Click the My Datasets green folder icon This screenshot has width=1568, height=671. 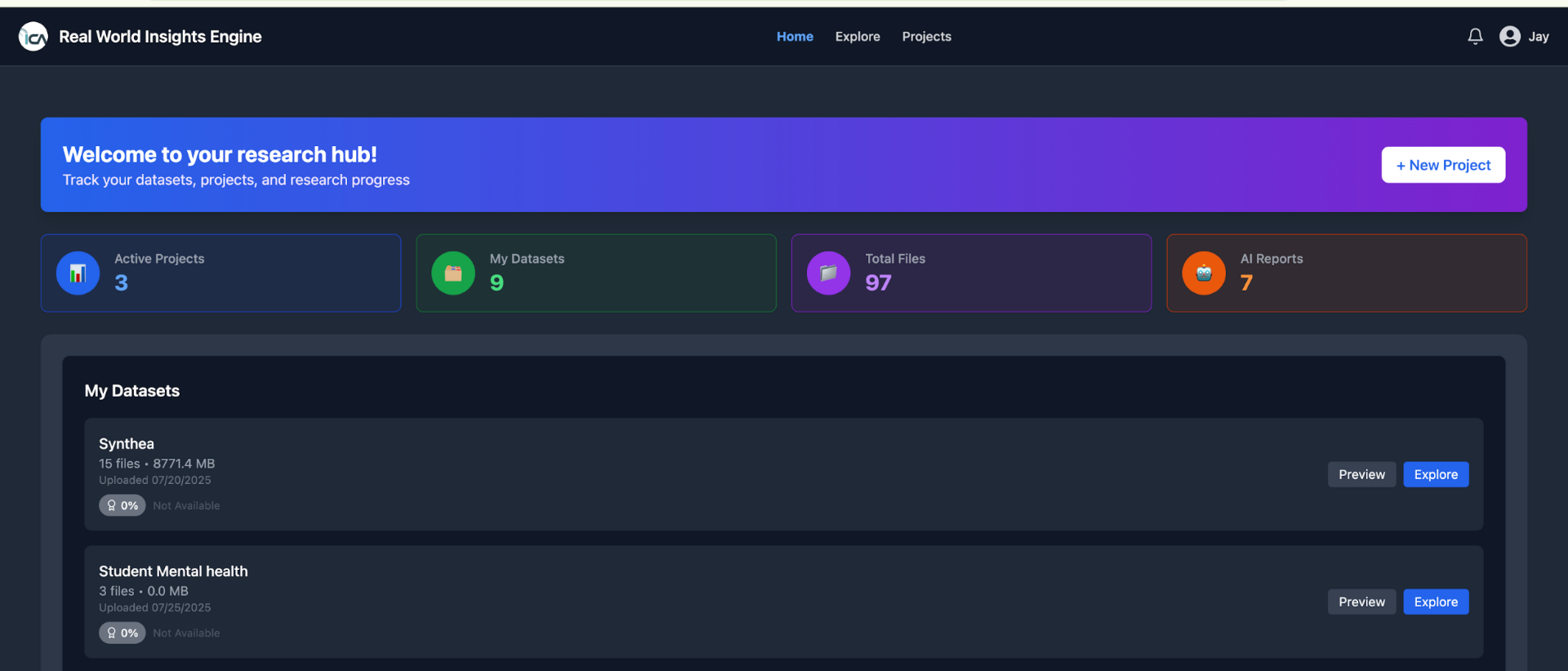click(453, 273)
